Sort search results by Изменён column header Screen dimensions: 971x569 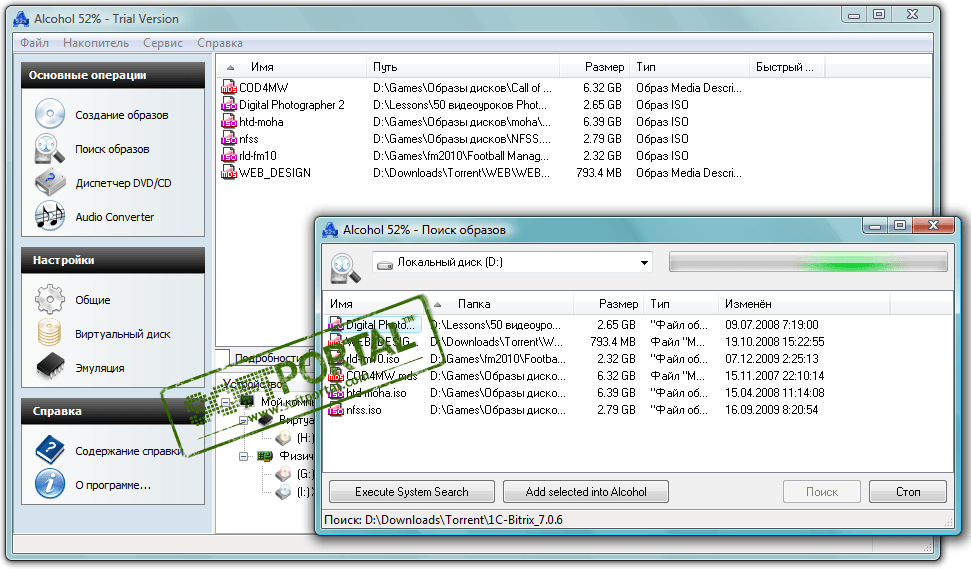(804, 304)
